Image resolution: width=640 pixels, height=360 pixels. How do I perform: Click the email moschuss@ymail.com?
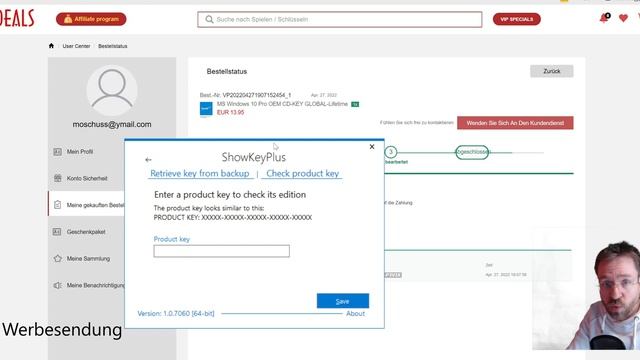[112, 124]
